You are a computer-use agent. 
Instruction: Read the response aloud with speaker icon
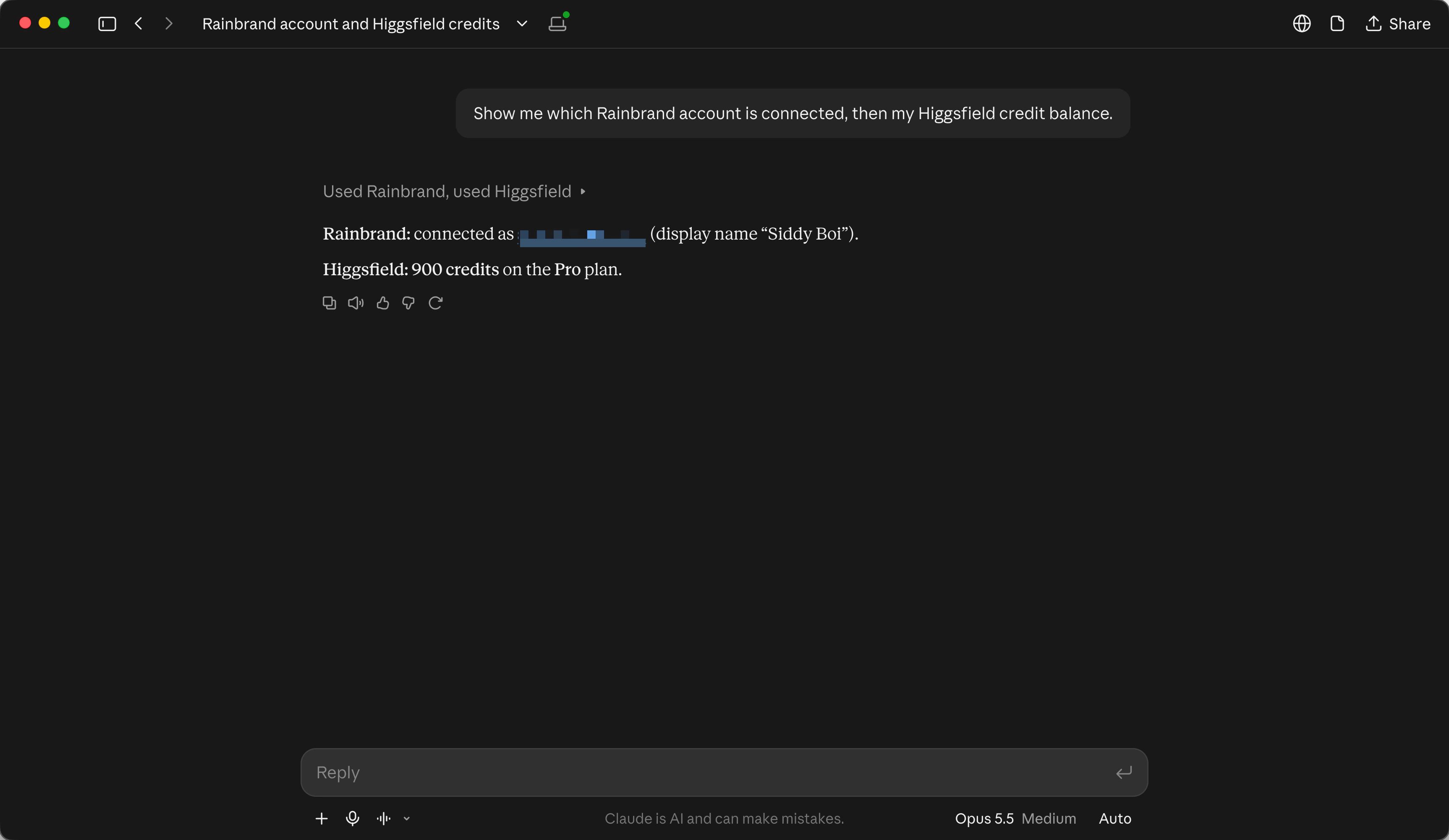click(x=356, y=303)
